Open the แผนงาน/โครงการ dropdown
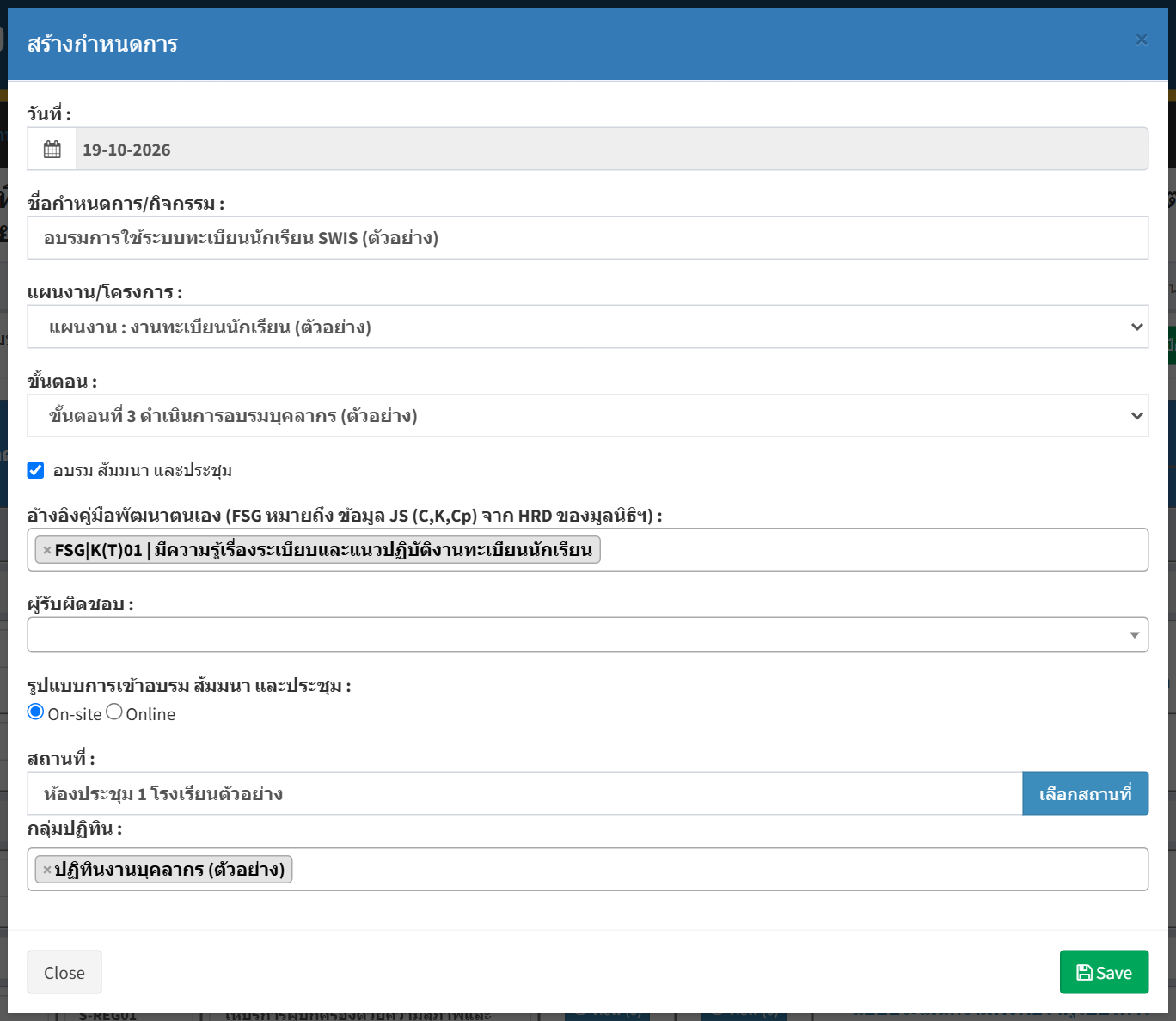The height and width of the screenshot is (1021, 1176). (x=588, y=327)
